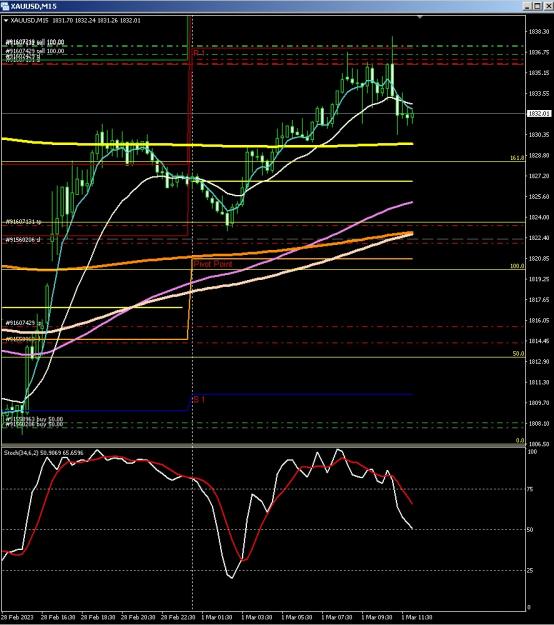The height and width of the screenshot is (625, 554).
Task: Click the Pivot Point label
Action: click(x=212, y=264)
